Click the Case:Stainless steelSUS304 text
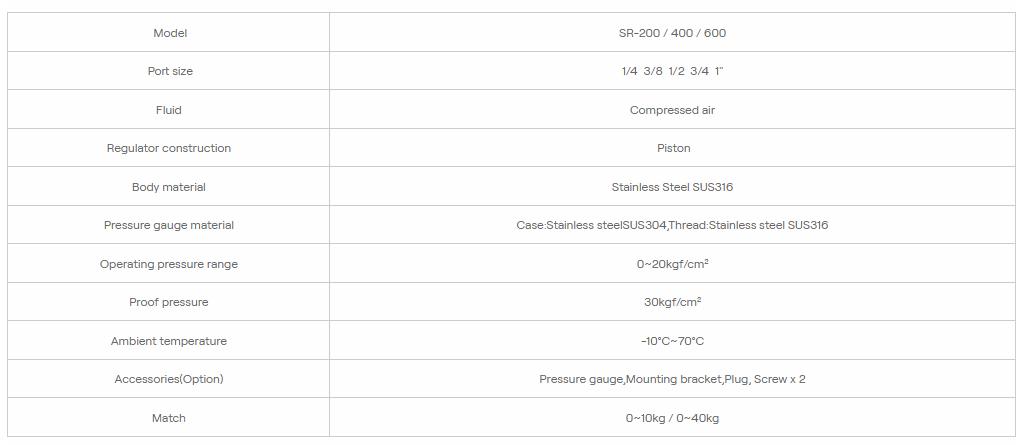The width and height of the screenshot is (1032, 445). point(592,225)
